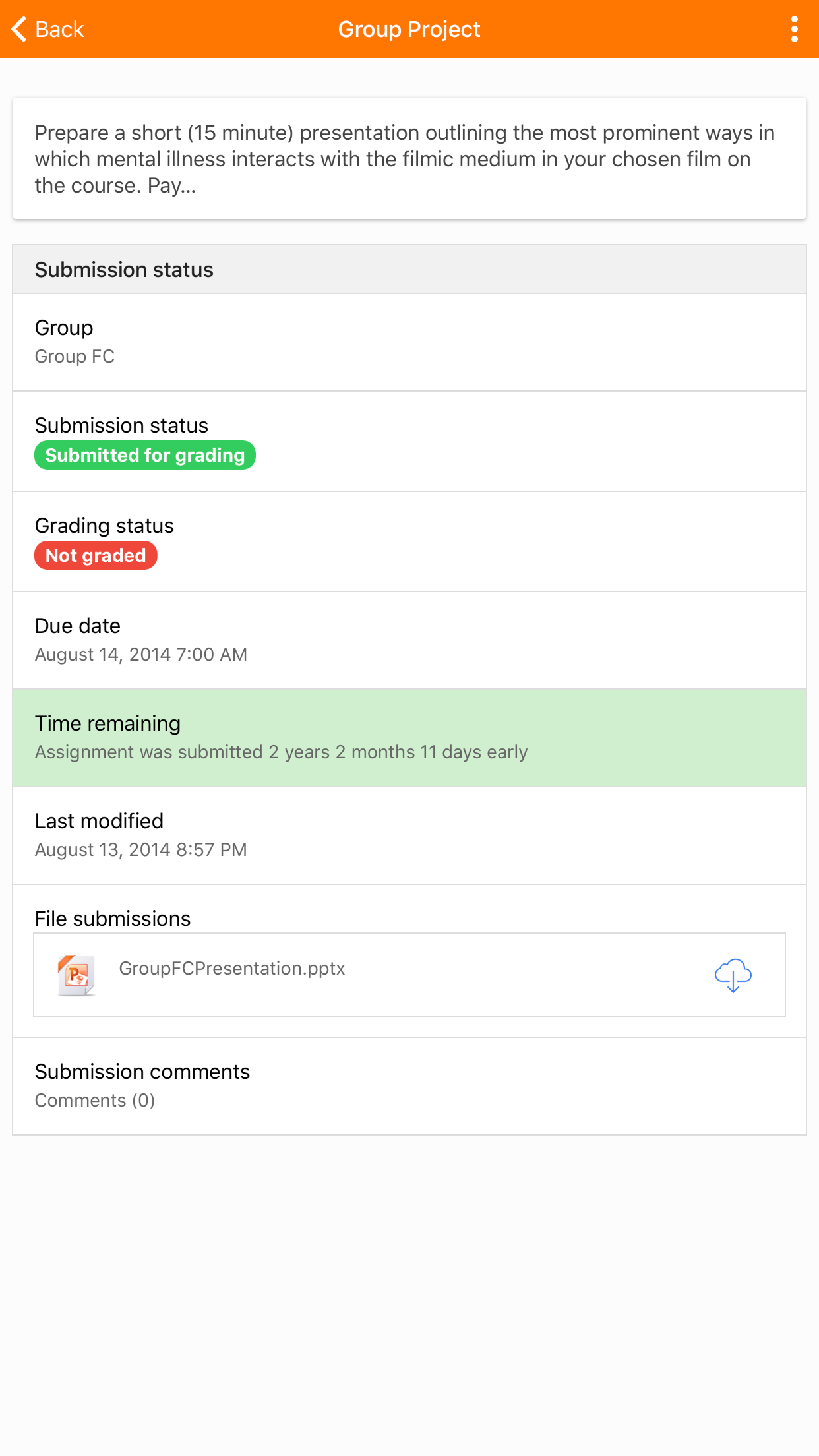Open Comments (0) under Submission comments
The width and height of the screenshot is (819, 1456).
95,1100
